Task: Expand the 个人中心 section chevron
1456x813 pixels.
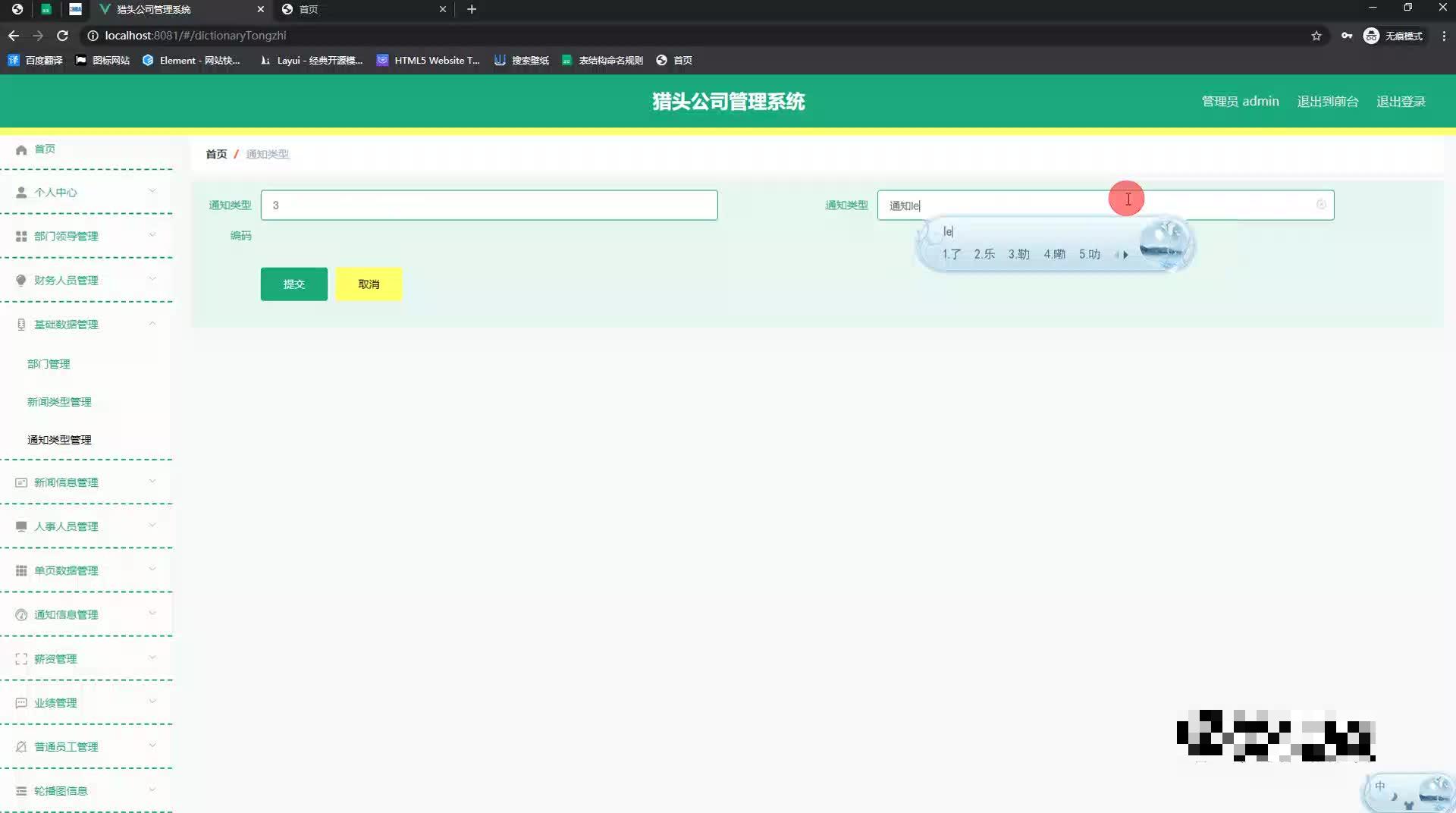Action: coord(152,192)
